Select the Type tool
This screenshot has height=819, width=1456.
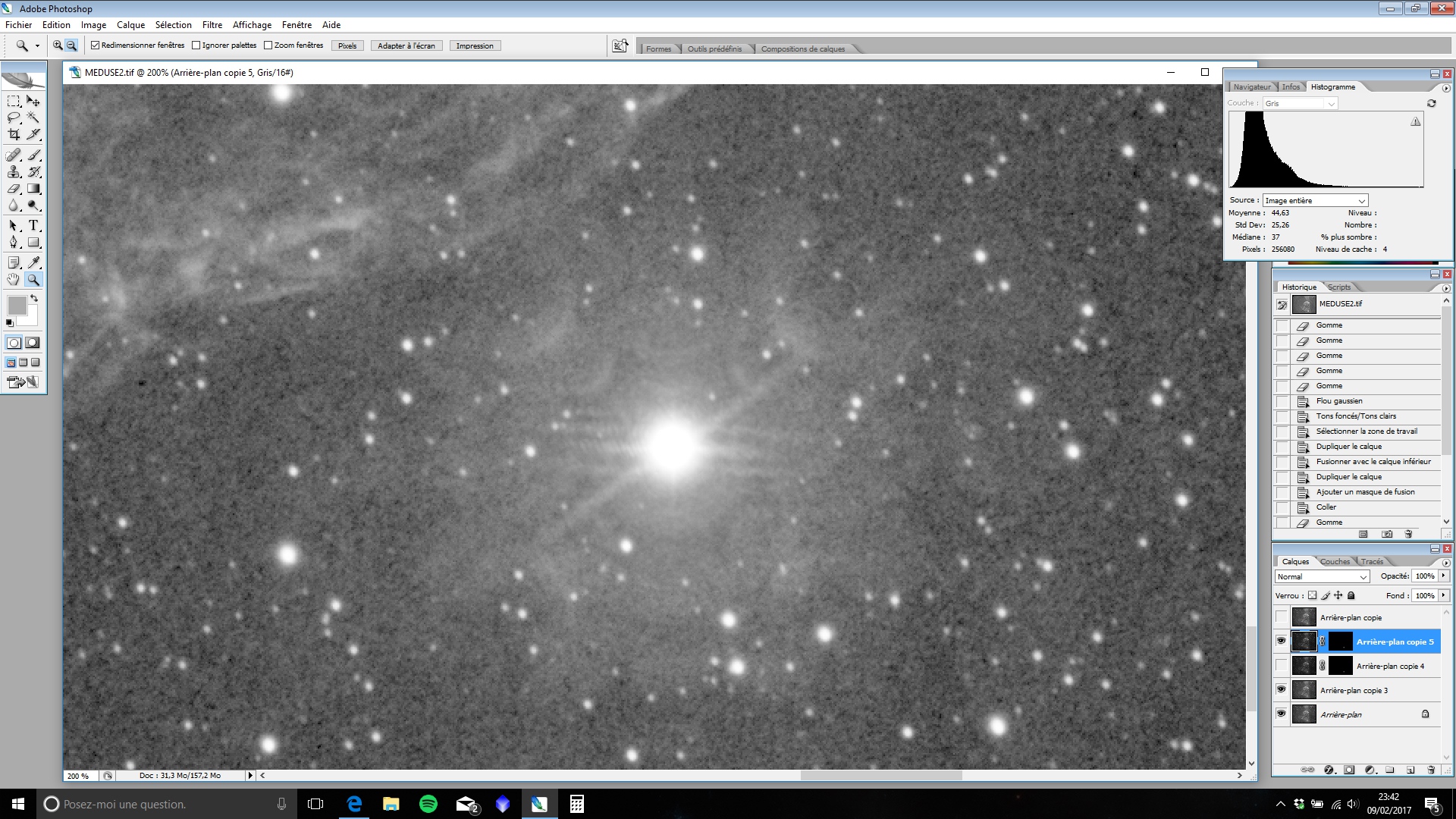pyautogui.click(x=33, y=226)
